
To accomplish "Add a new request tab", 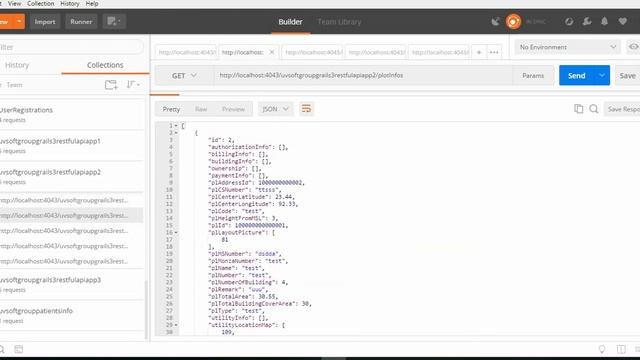I will [479, 52].
